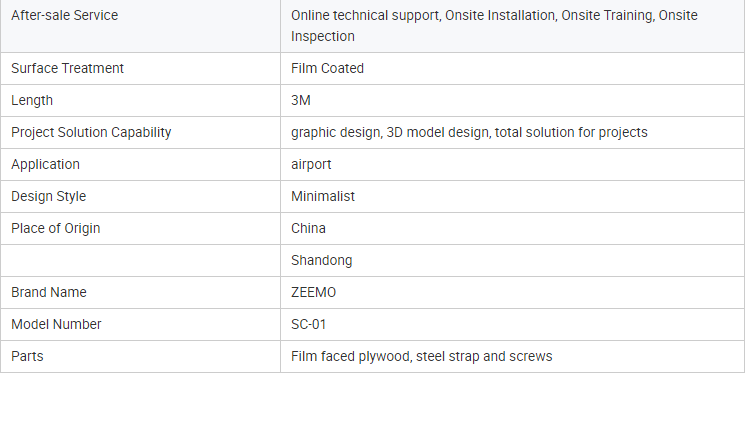This screenshot has height=431, width=750.
Task: Click the Project Solution Capability label
Action: tap(91, 133)
